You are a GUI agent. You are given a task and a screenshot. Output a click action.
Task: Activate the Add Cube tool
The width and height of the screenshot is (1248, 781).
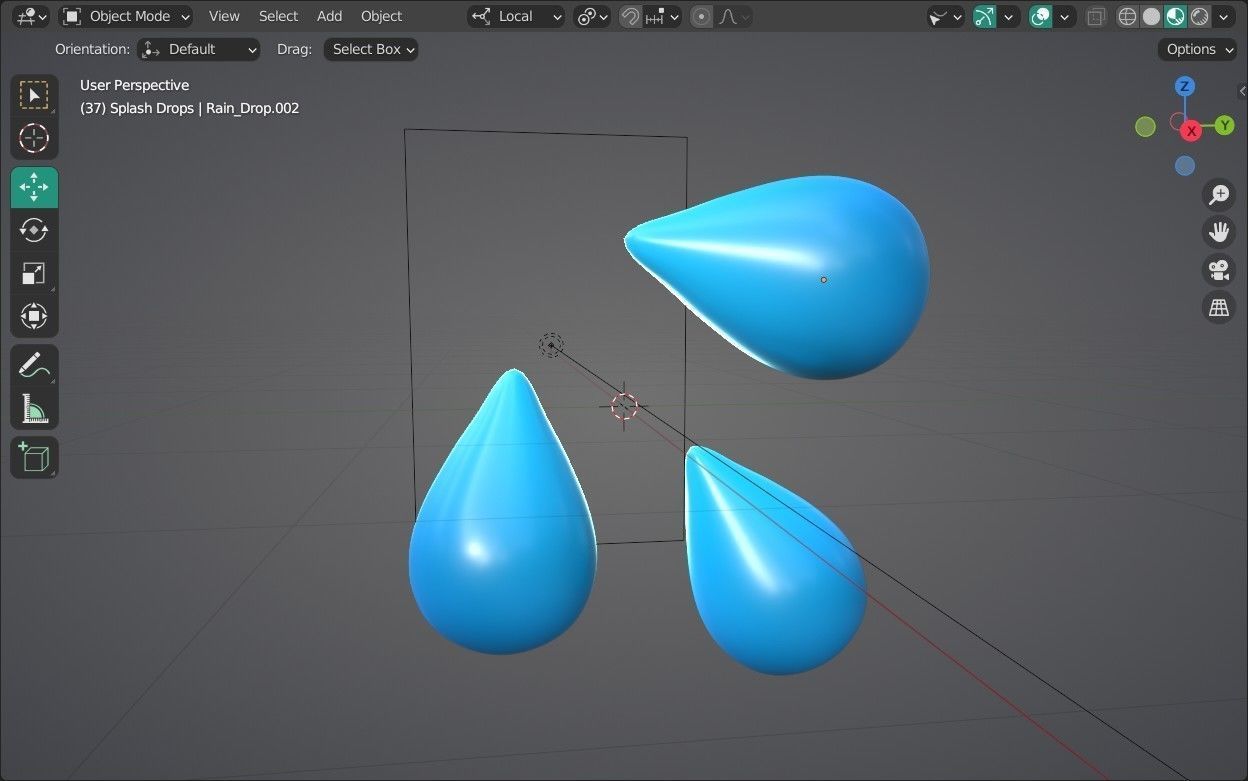pos(34,458)
